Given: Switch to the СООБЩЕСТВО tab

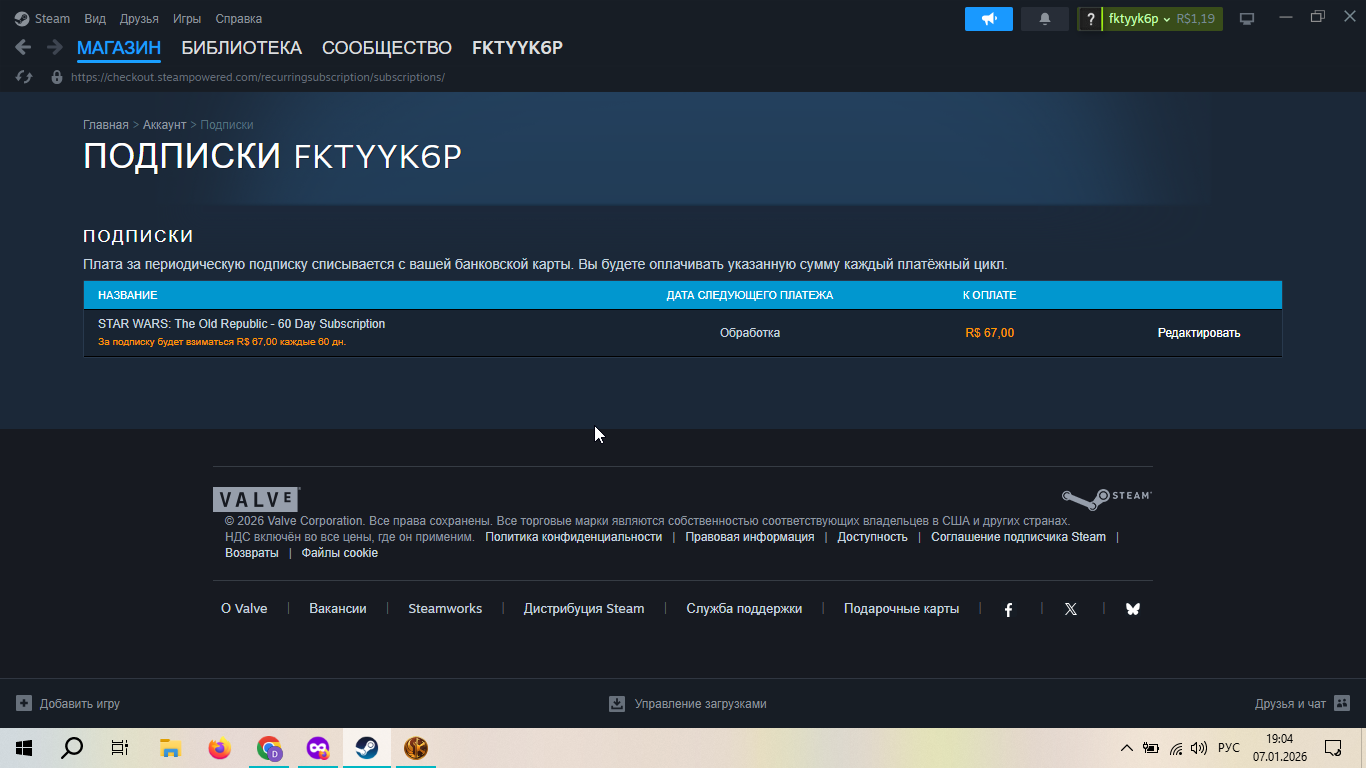Looking at the screenshot, I should (387, 48).
